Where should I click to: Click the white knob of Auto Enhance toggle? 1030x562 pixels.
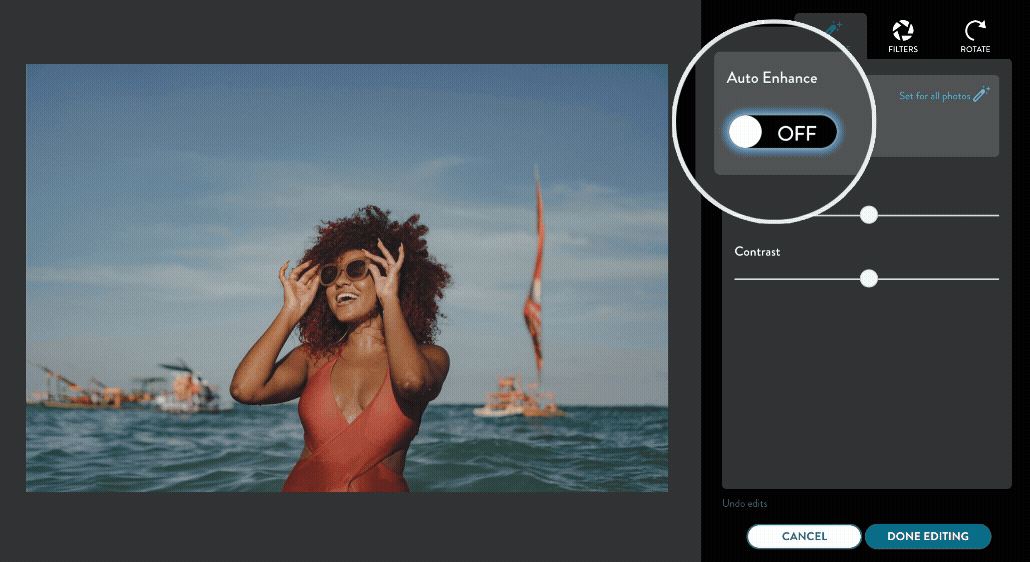pyautogui.click(x=746, y=132)
